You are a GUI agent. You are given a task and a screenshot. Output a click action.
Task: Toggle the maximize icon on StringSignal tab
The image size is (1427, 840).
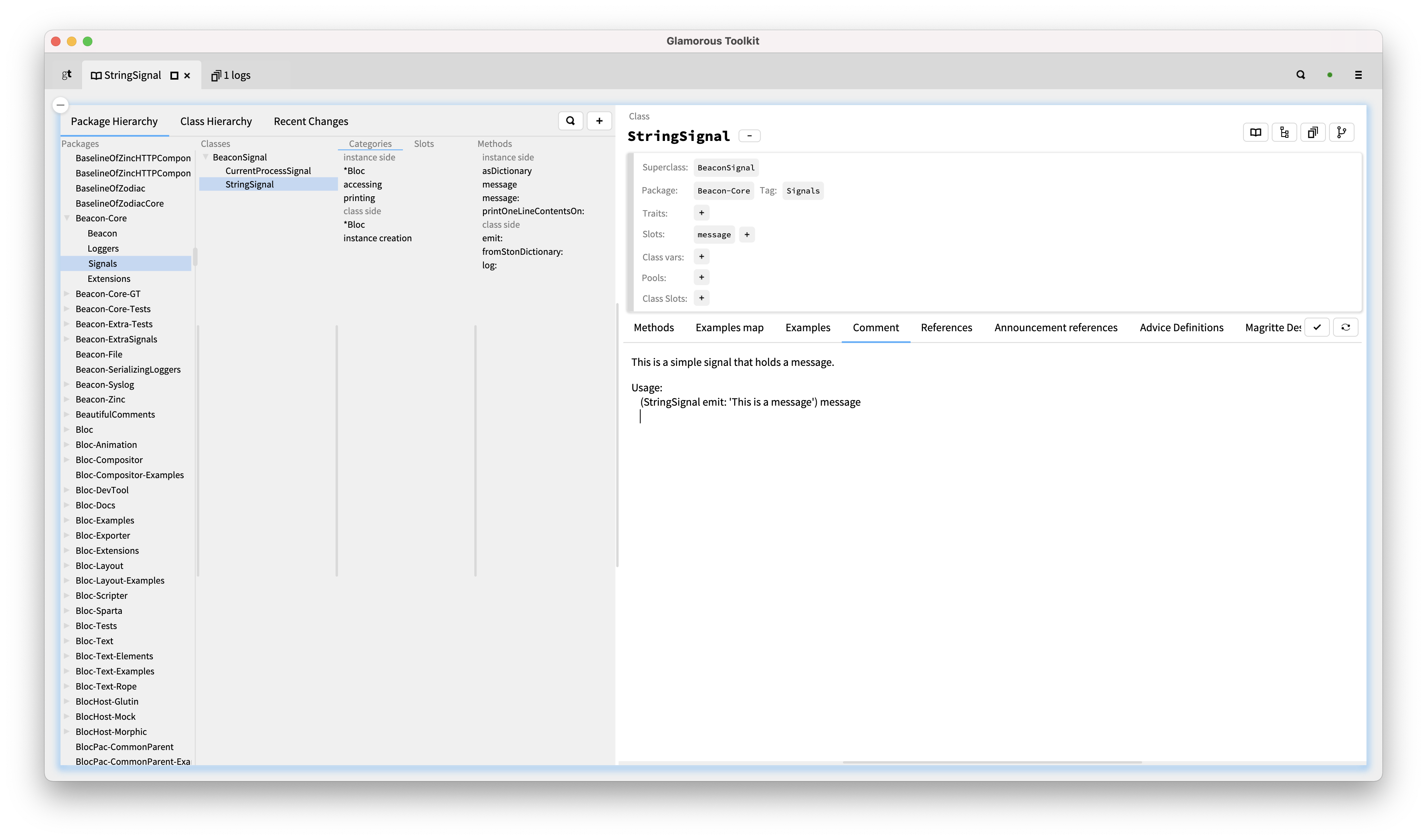click(x=174, y=75)
